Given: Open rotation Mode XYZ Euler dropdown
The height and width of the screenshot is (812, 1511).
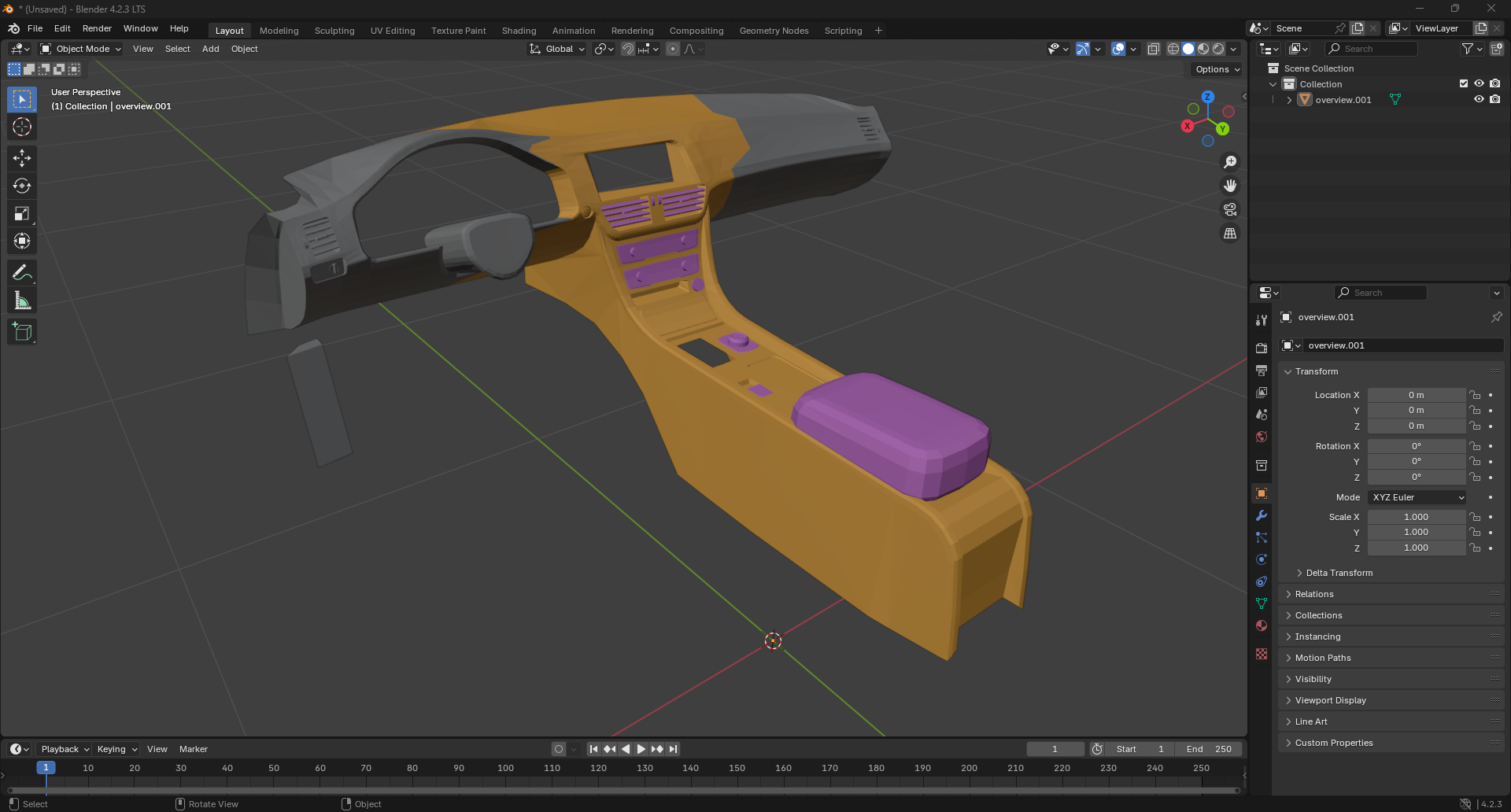Looking at the screenshot, I should pyautogui.click(x=1417, y=497).
